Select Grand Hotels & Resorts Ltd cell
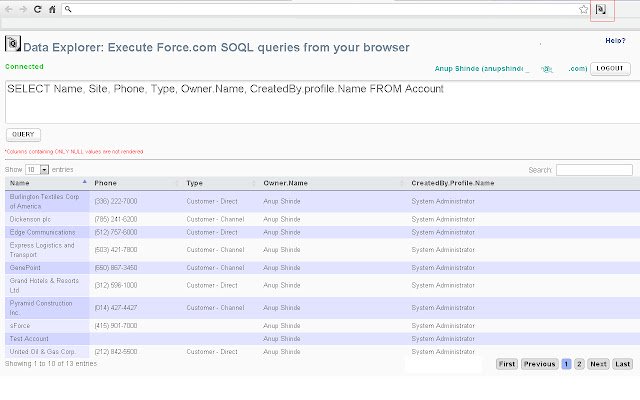 [47, 285]
